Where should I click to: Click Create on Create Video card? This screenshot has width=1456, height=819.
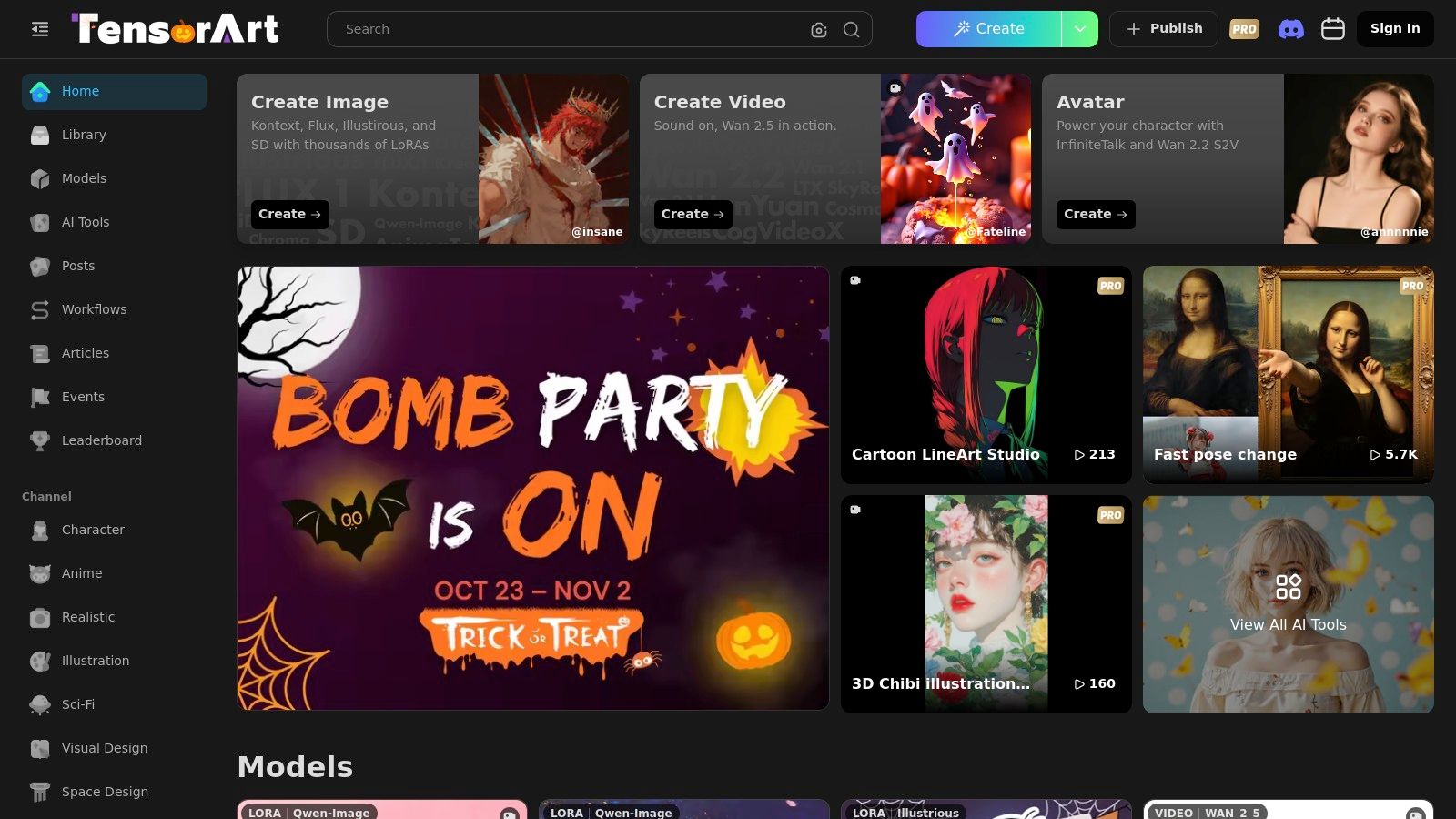tap(693, 215)
